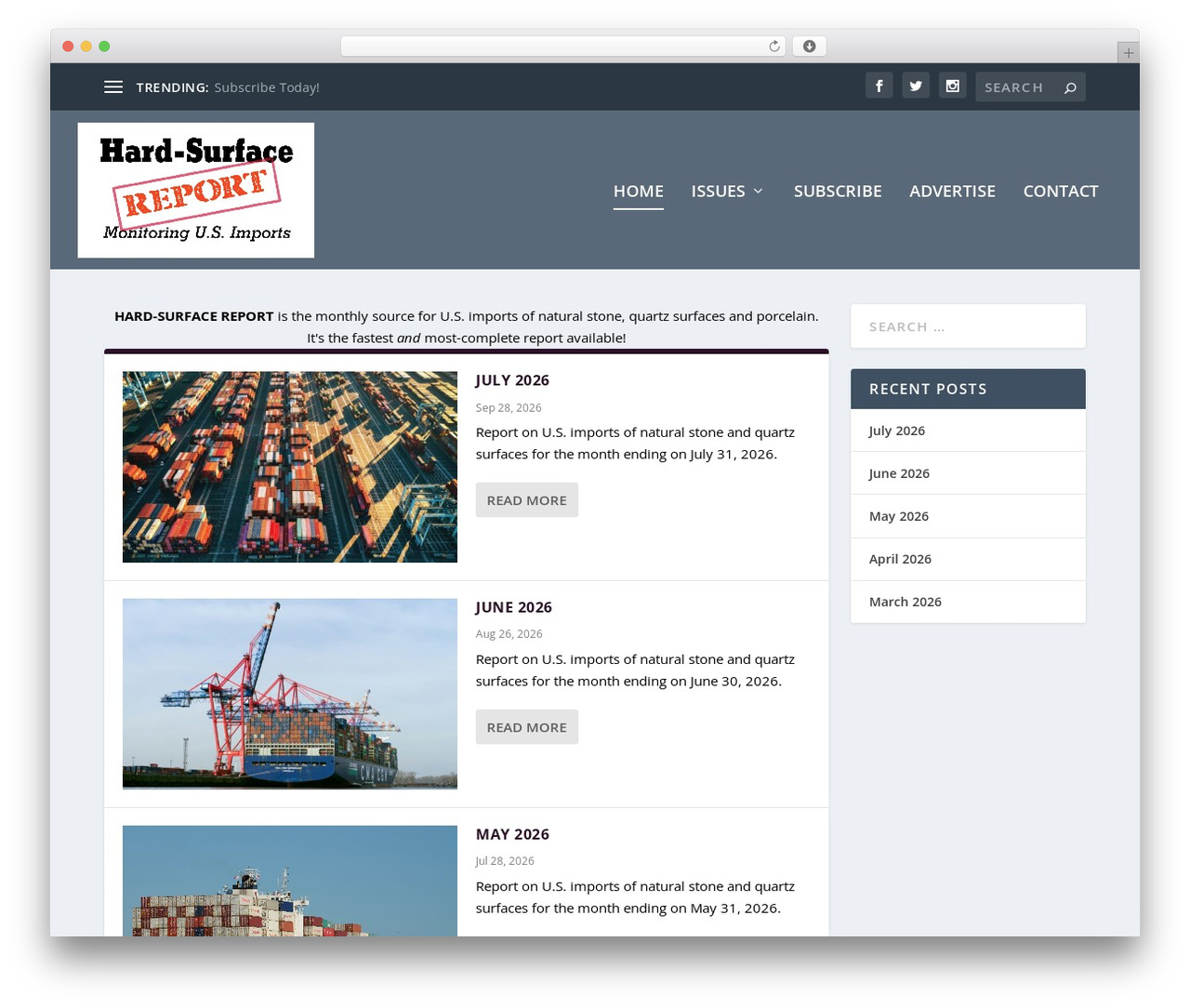Screen dimensions: 1190x1008
Task: Click Read More for July 2026
Action: (527, 500)
